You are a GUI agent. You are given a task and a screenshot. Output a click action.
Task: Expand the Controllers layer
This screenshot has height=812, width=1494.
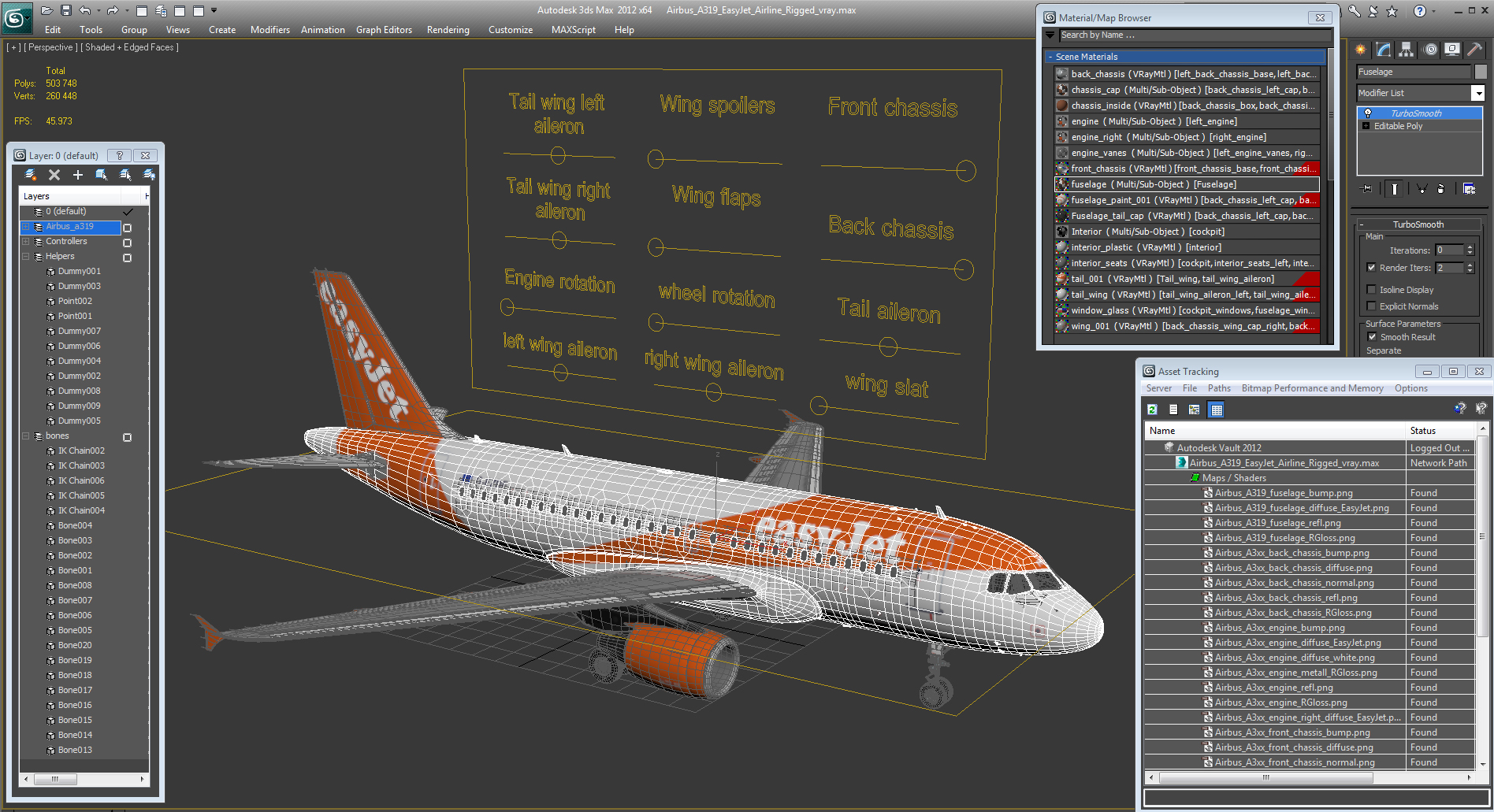(25, 242)
